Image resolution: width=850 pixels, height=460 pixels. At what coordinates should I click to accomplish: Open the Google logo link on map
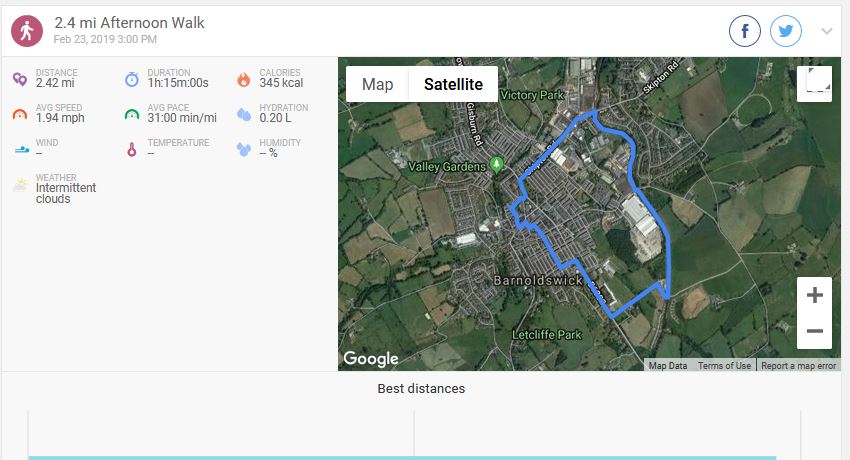tap(370, 359)
